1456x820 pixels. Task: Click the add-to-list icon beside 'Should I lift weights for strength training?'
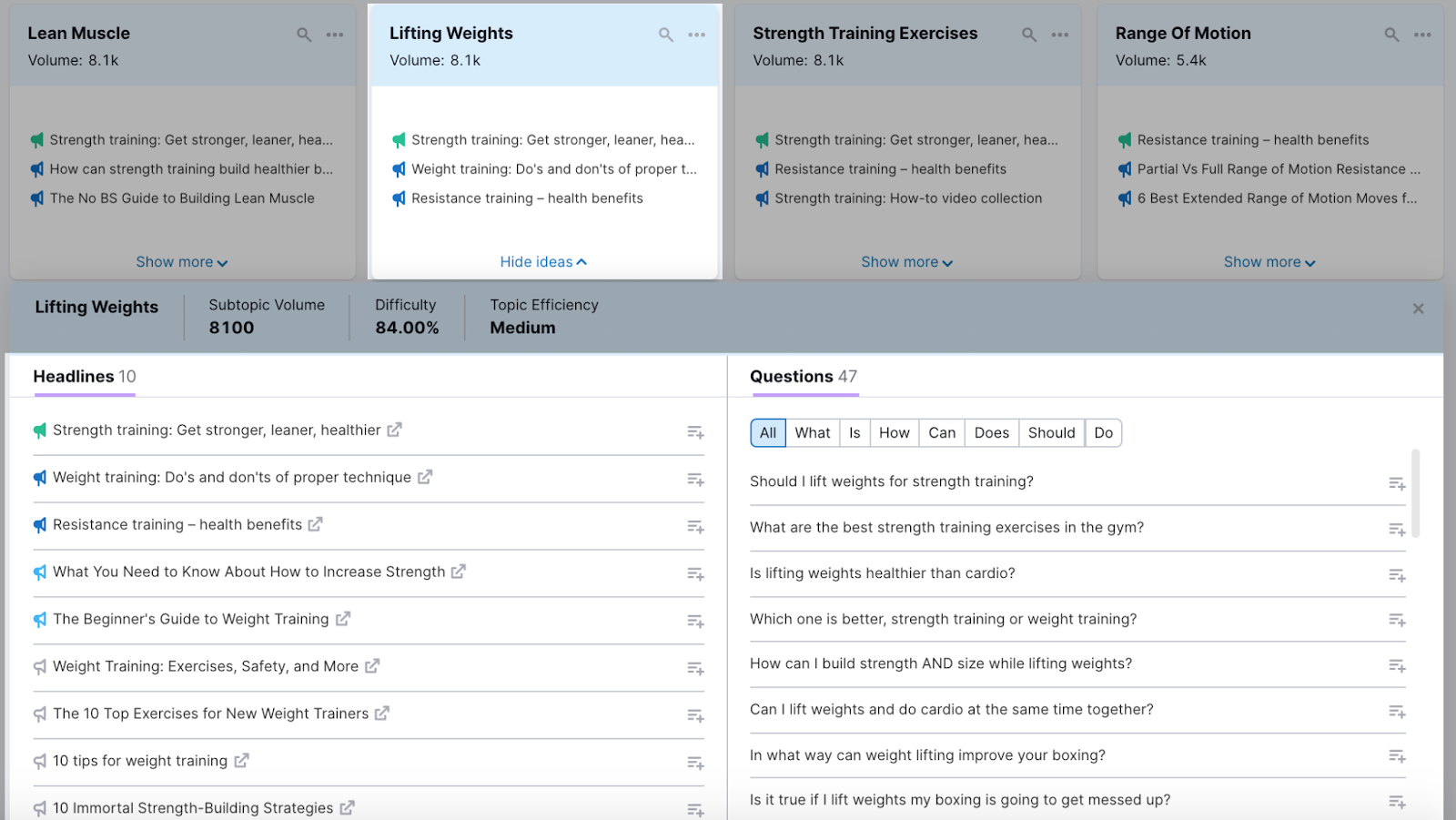[1396, 482]
